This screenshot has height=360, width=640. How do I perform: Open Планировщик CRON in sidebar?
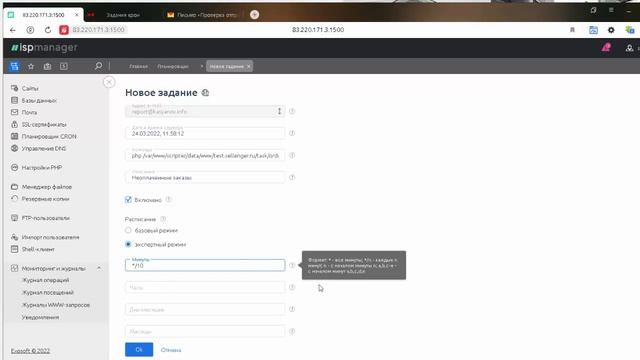pyautogui.click(x=49, y=136)
